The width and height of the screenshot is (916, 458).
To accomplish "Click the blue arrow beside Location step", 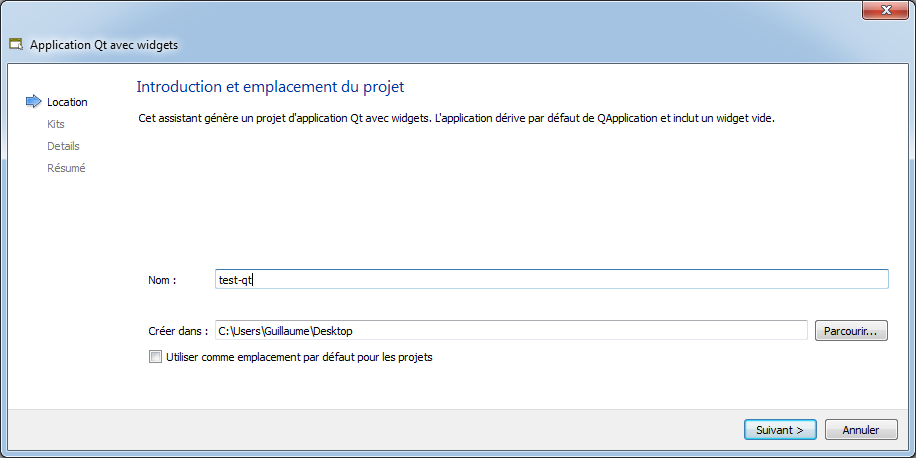I will (x=34, y=102).
